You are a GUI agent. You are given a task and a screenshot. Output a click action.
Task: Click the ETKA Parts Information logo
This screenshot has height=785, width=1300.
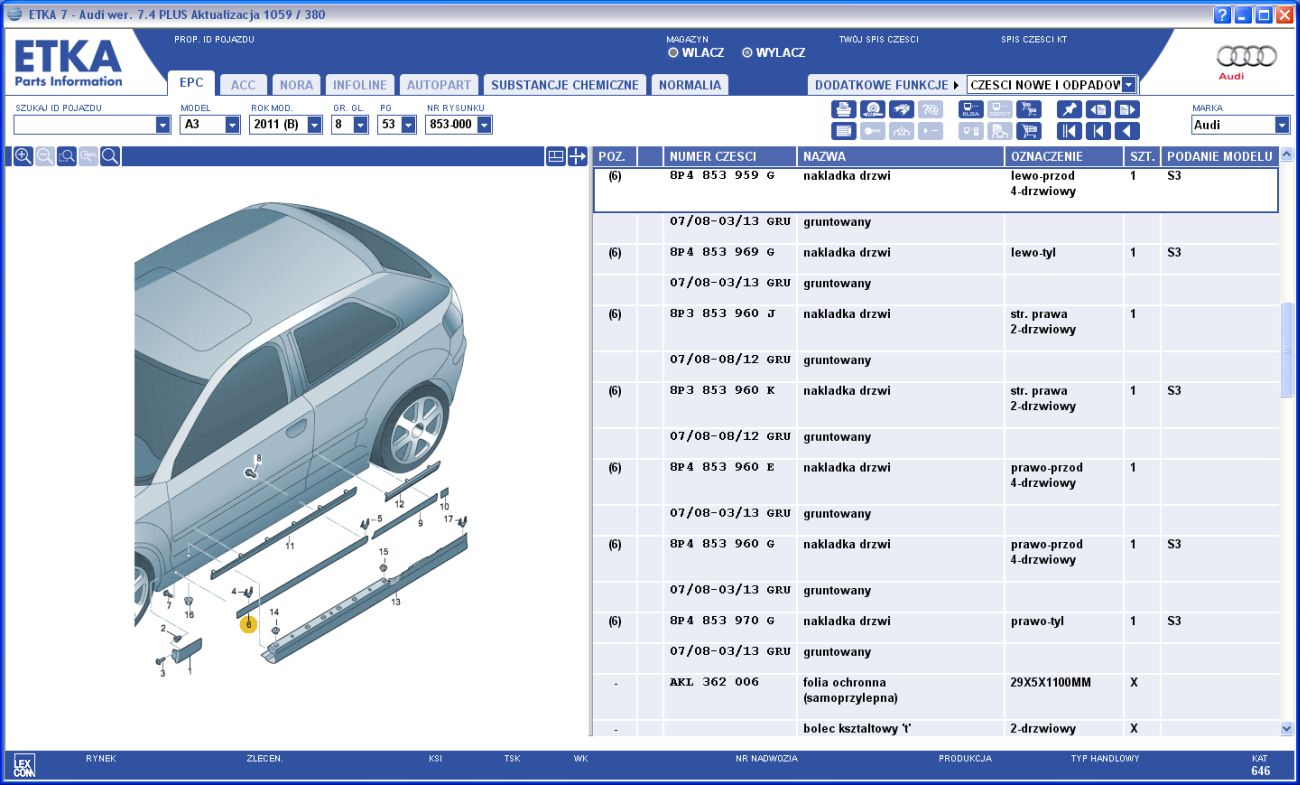(68, 63)
